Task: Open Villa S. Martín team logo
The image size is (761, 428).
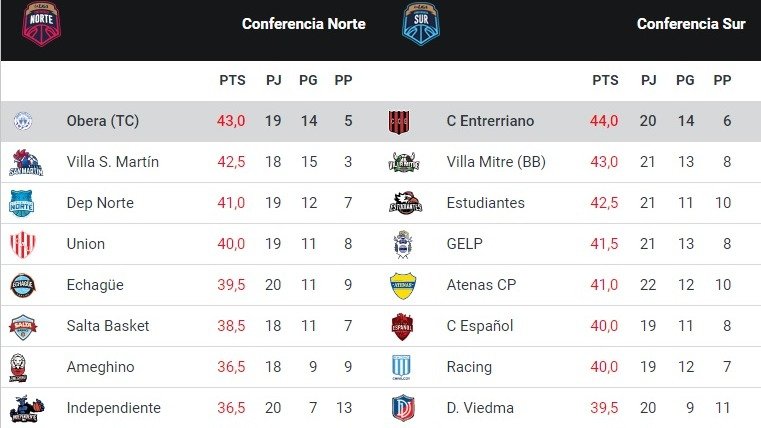Action: click(26, 162)
